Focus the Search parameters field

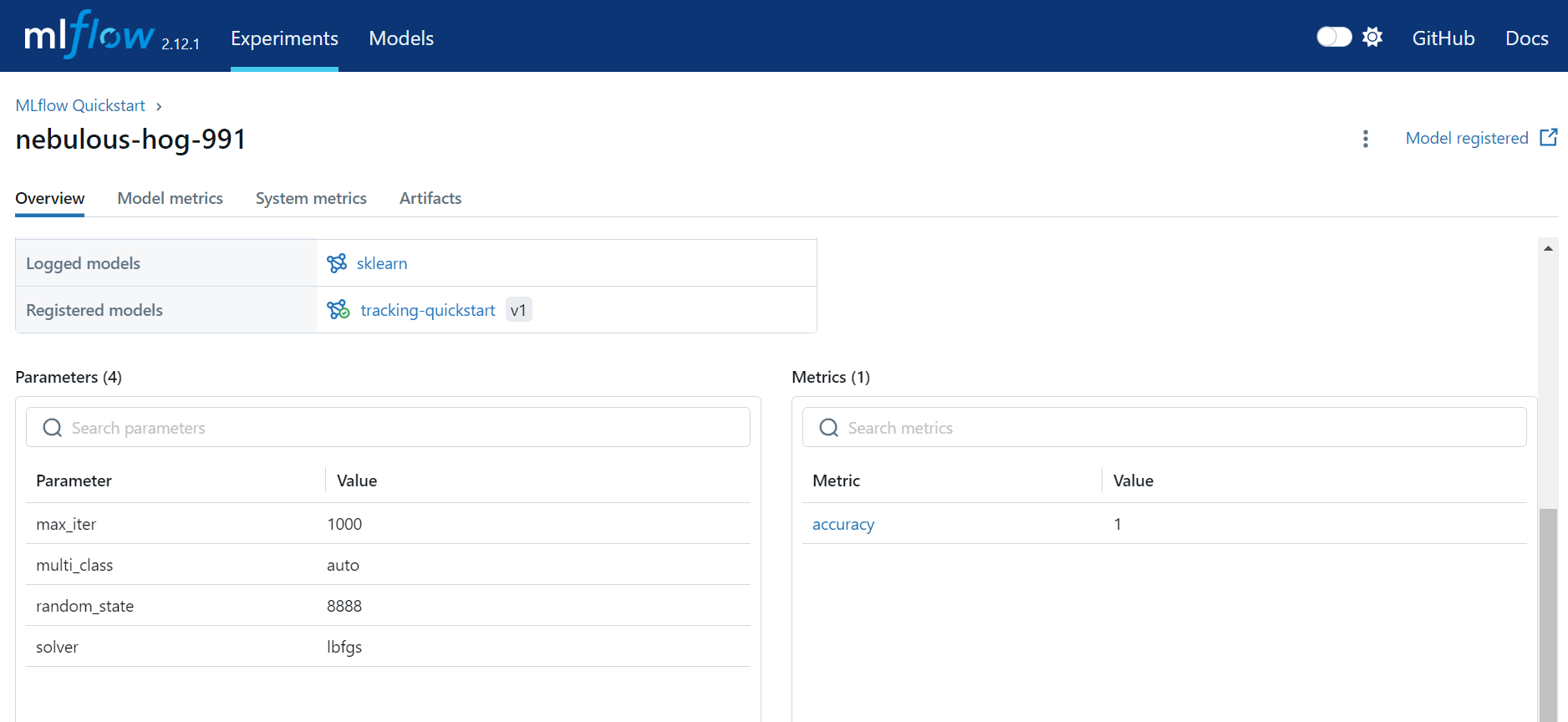click(388, 427)
